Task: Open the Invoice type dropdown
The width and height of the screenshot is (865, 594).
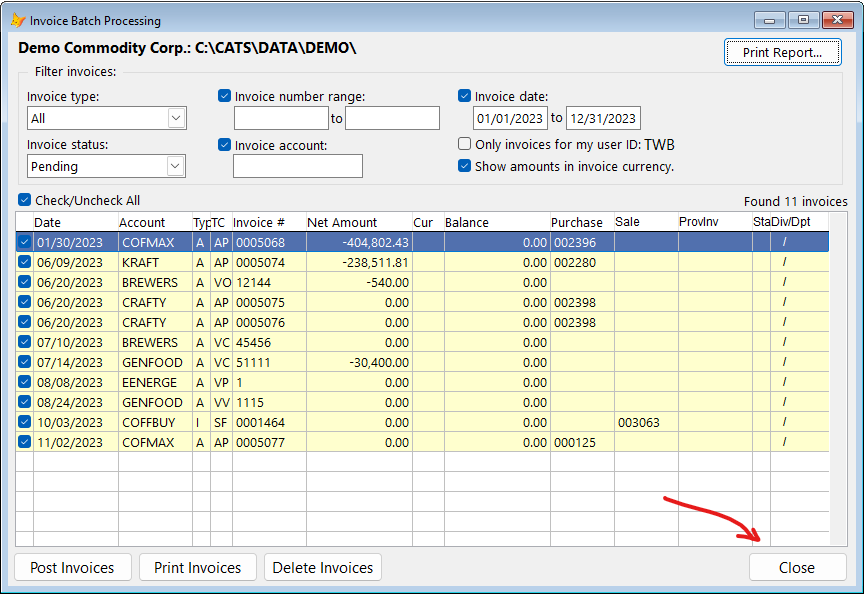Action: (176, 118)
